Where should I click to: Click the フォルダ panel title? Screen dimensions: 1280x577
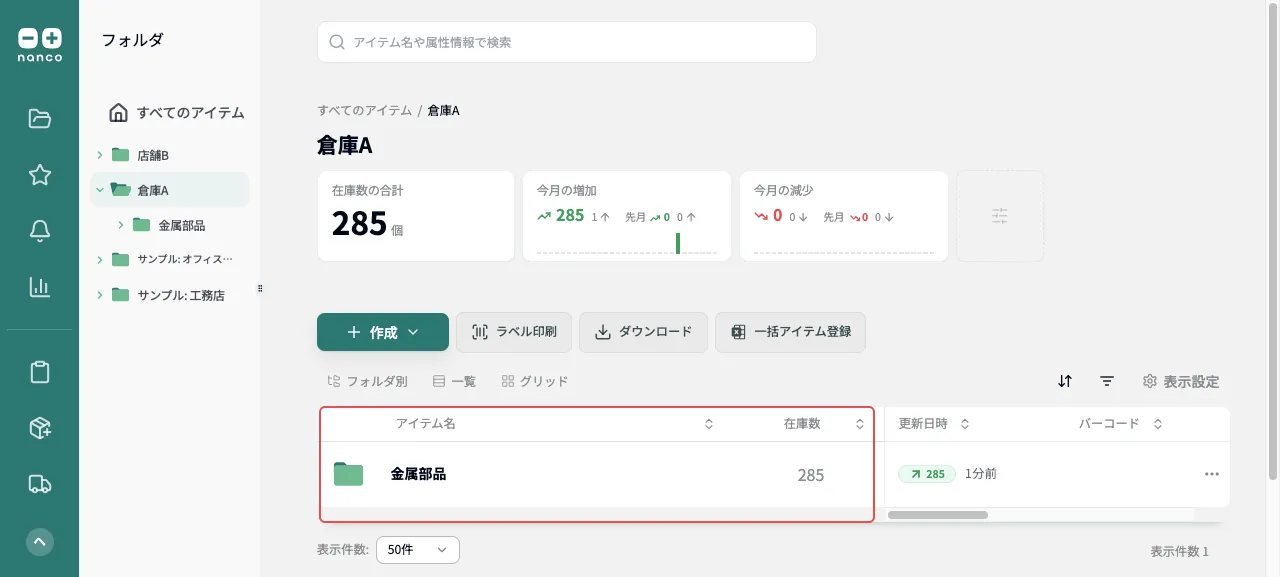tap(132, 40)
